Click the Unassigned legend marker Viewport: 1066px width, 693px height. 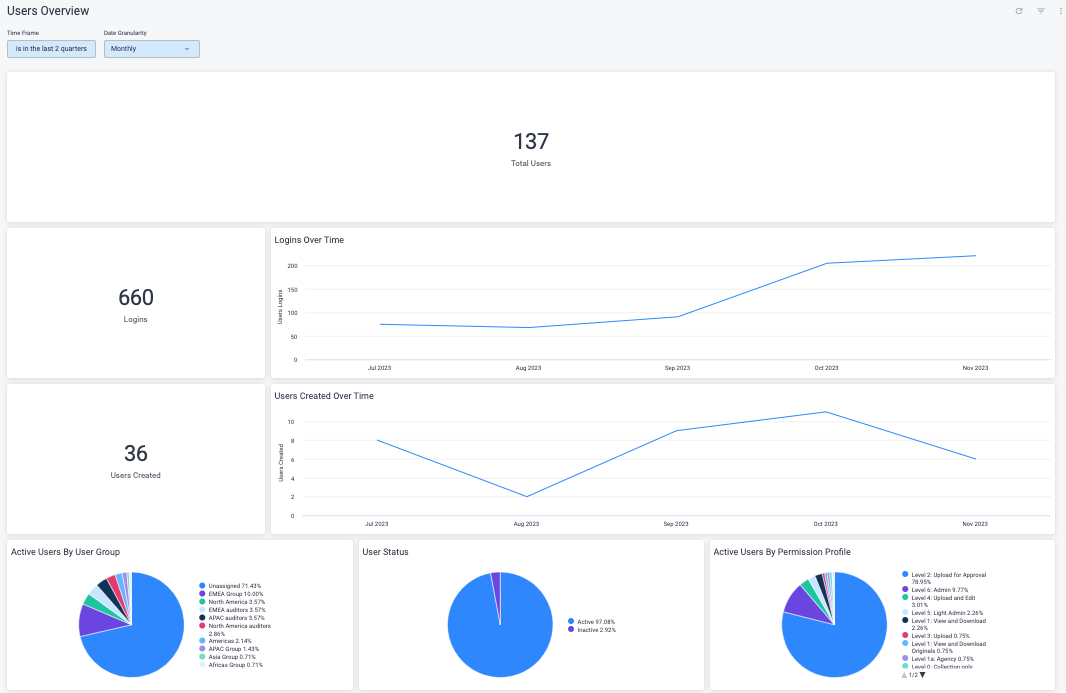pyautogui.click(x=201, y=586)
